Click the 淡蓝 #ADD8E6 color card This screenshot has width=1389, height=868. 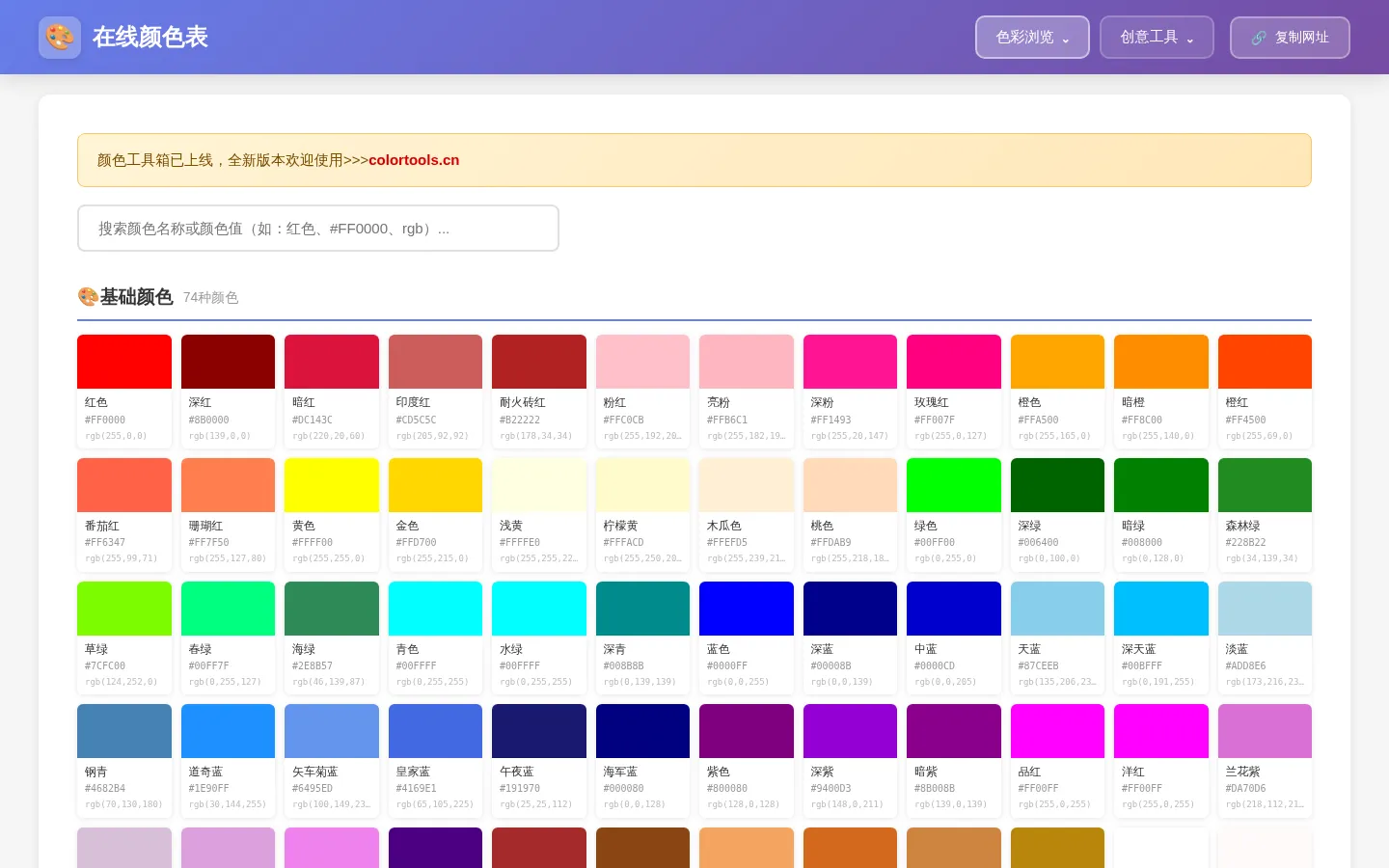coord(1265,637)
